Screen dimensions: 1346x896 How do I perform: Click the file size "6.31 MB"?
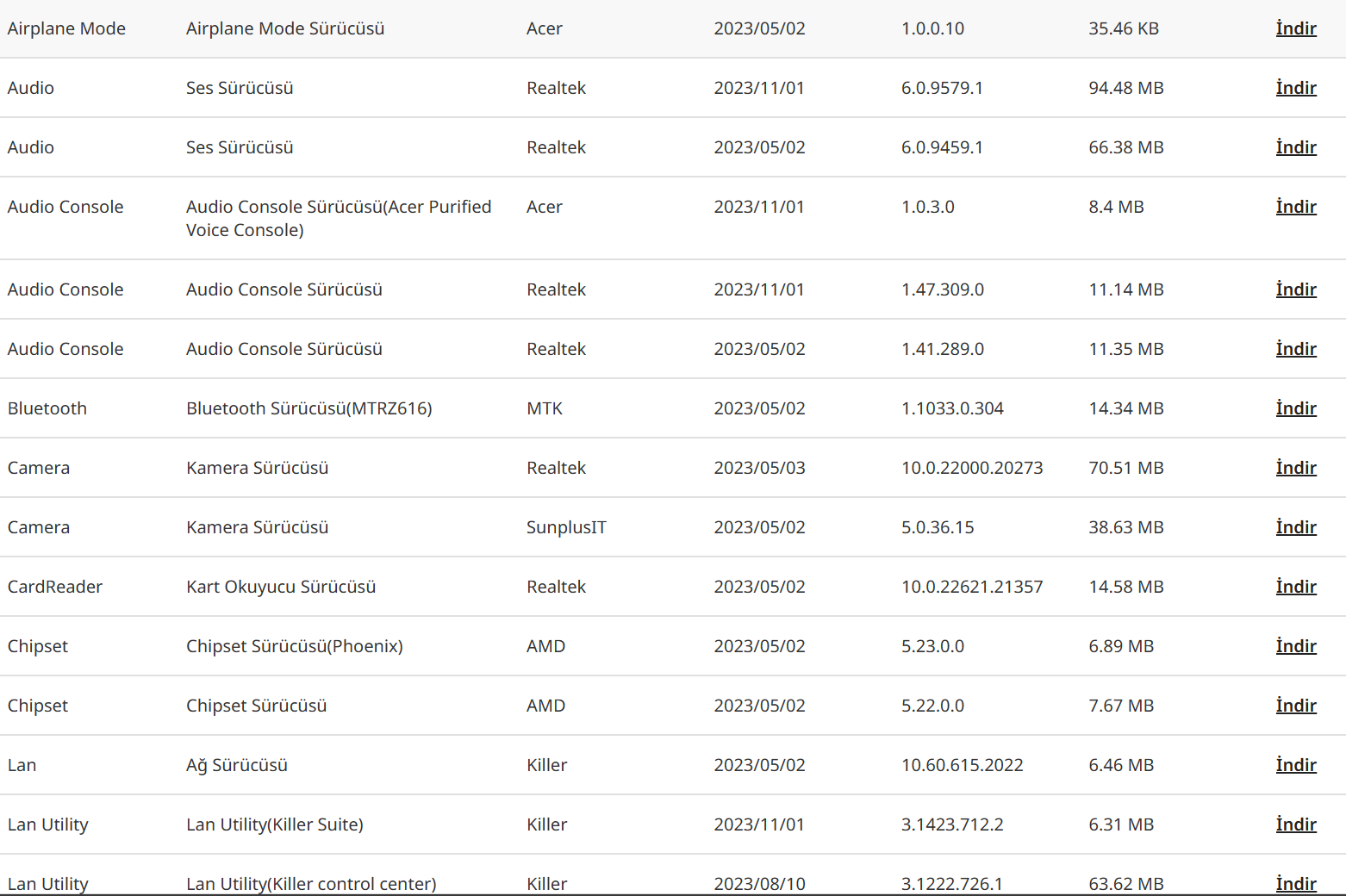click(1121, 824)
